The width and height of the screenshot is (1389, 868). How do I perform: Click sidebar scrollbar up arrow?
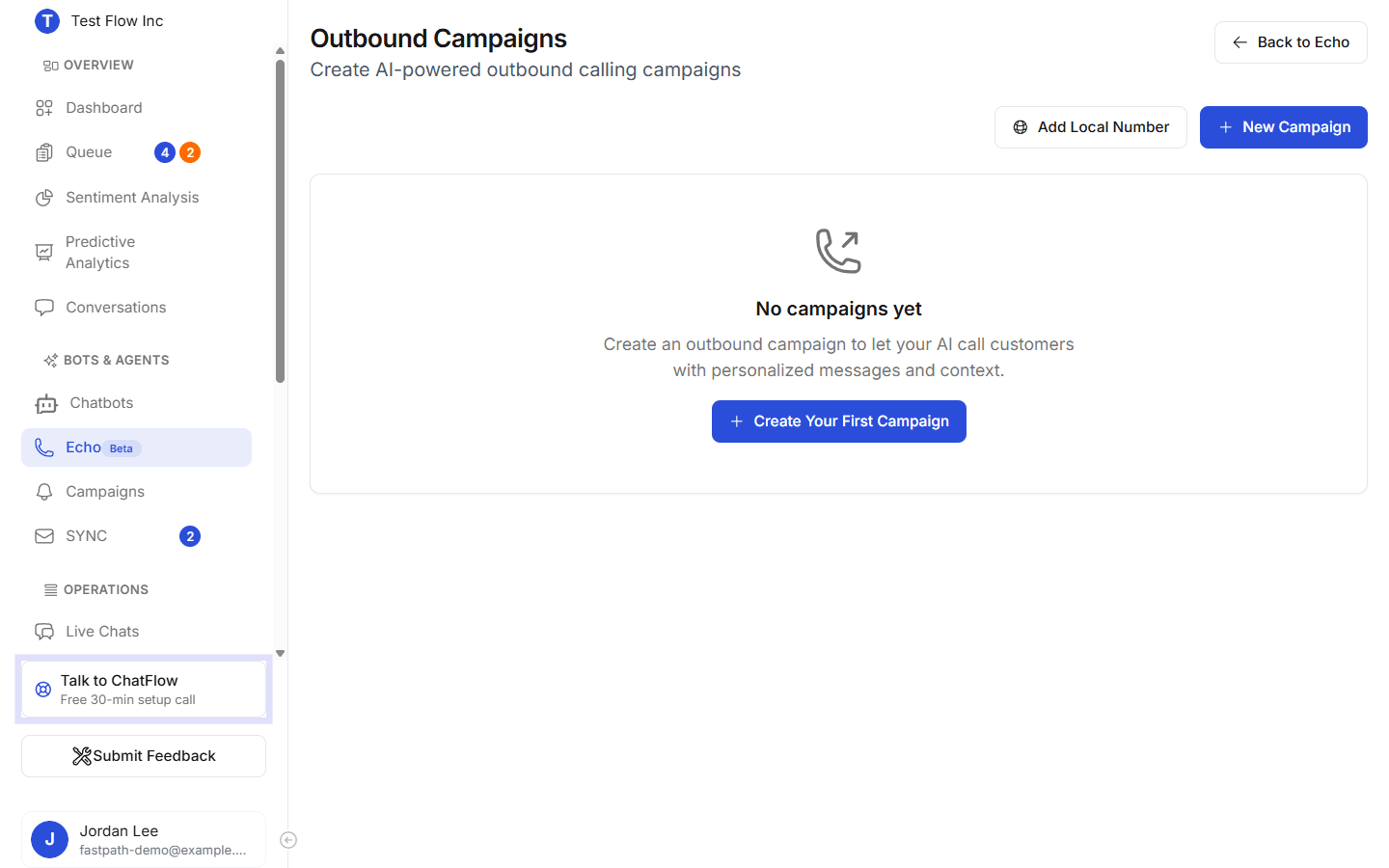(x=280, y=51)
